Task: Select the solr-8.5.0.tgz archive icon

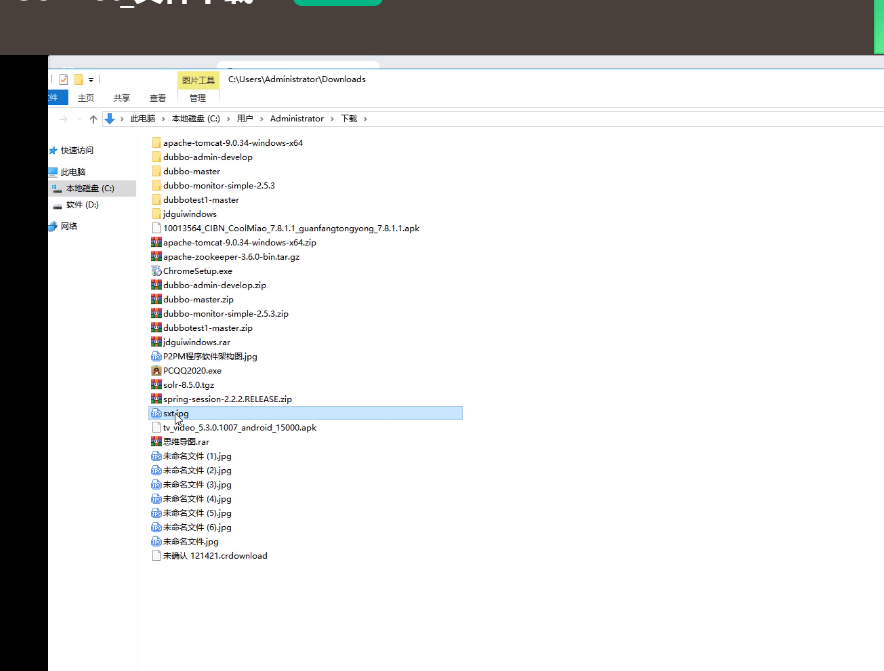Action: [x=156, y=385]
